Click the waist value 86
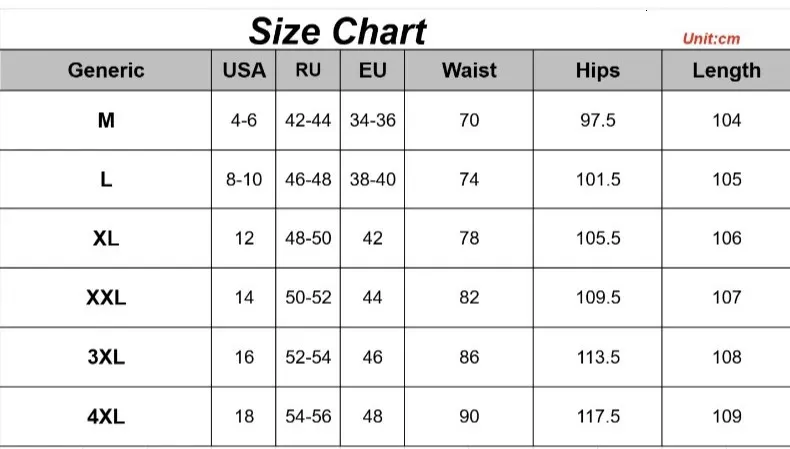The height and width of the screenshot is (449, 790). point(469,357)
